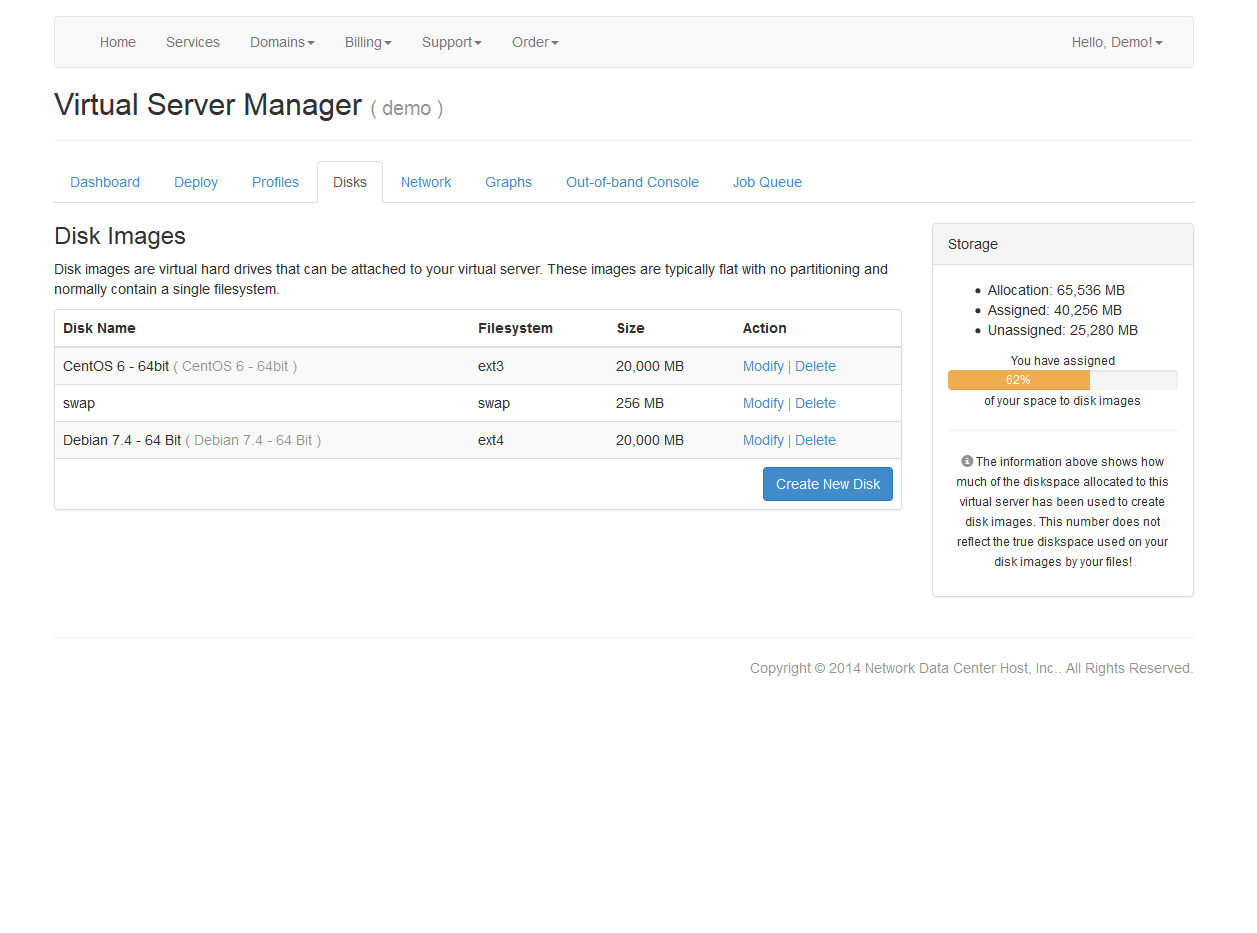
Task: Expand the Domains dropdown menu
Action: [282, 42]
